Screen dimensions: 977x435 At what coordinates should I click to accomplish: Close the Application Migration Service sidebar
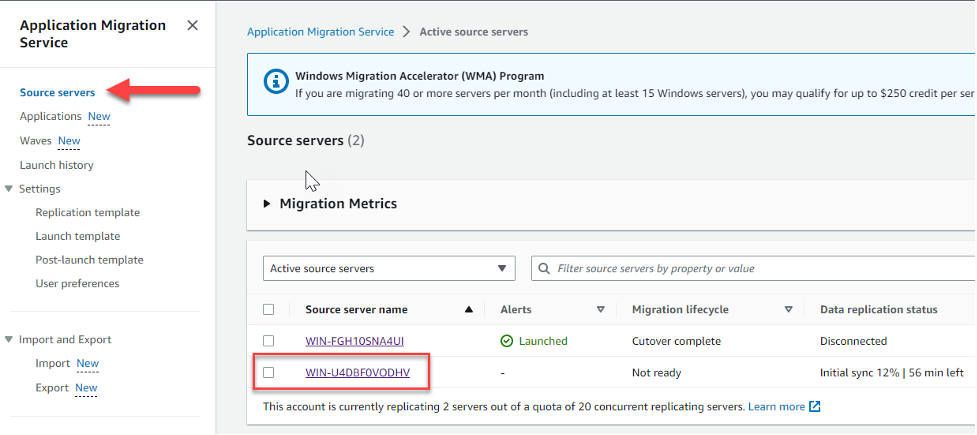pos(192,25)
